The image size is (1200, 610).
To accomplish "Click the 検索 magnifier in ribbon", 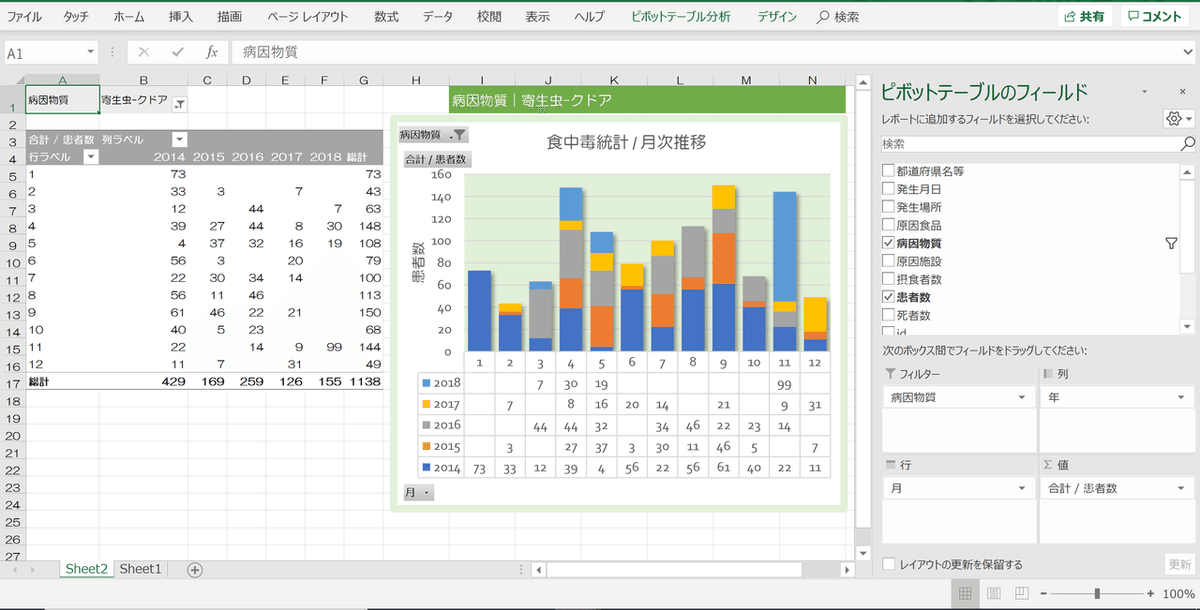I will (838, 17).
